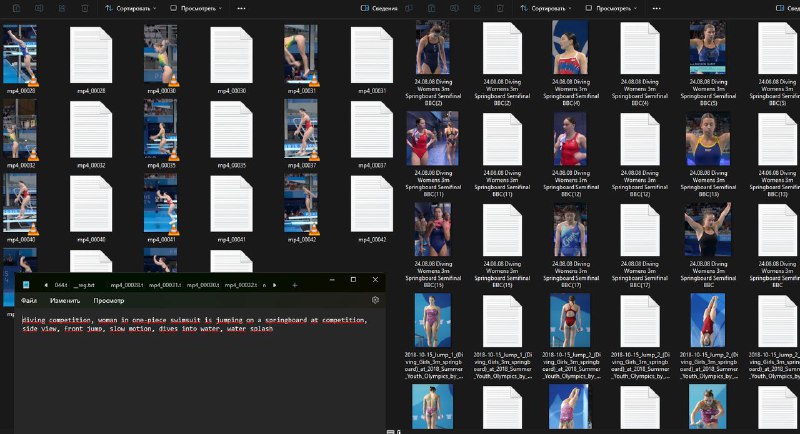
Task: Select mp4_00032 text document icon
Action: (91, 129)
